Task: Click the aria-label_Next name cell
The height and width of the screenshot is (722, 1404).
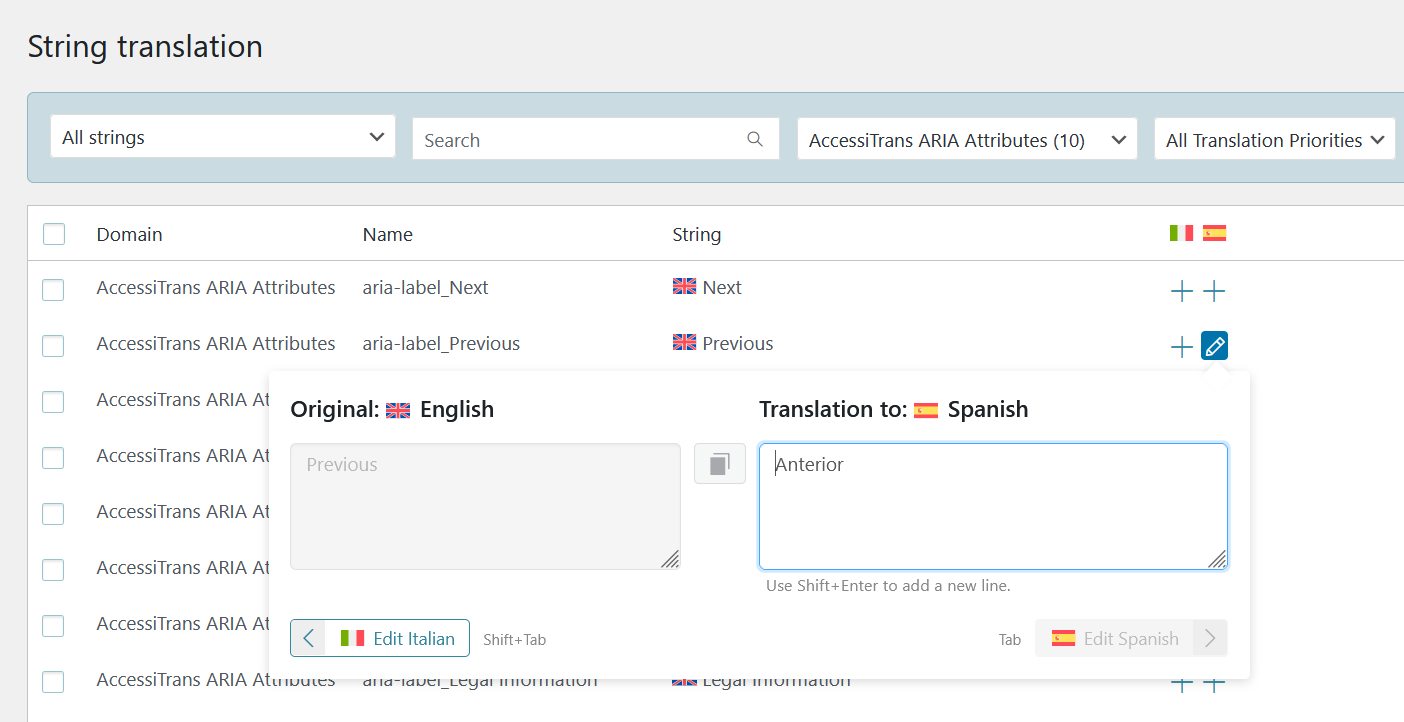Action: coord(426,287)
